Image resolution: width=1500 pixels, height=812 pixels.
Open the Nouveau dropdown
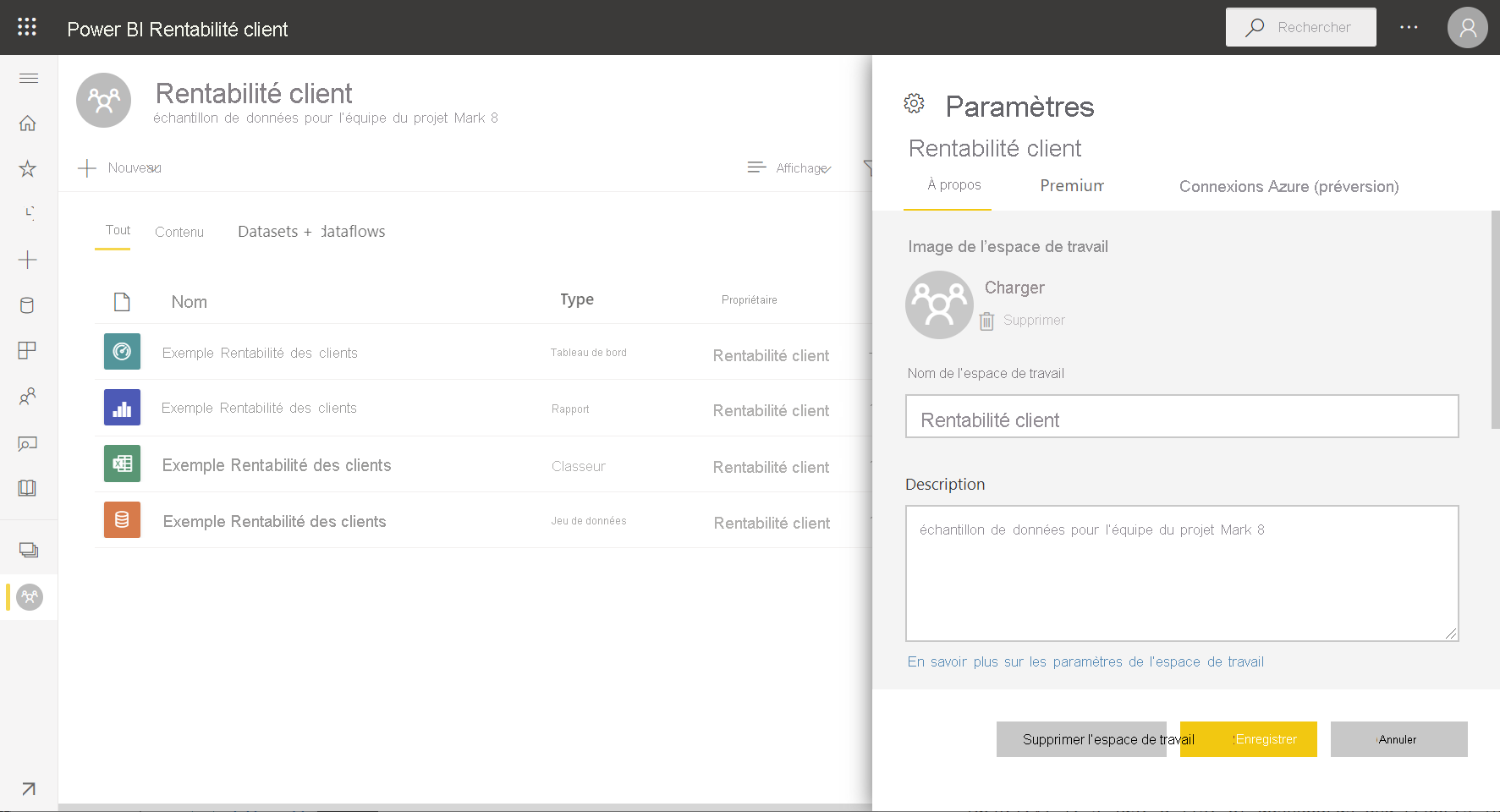(119, 168)
